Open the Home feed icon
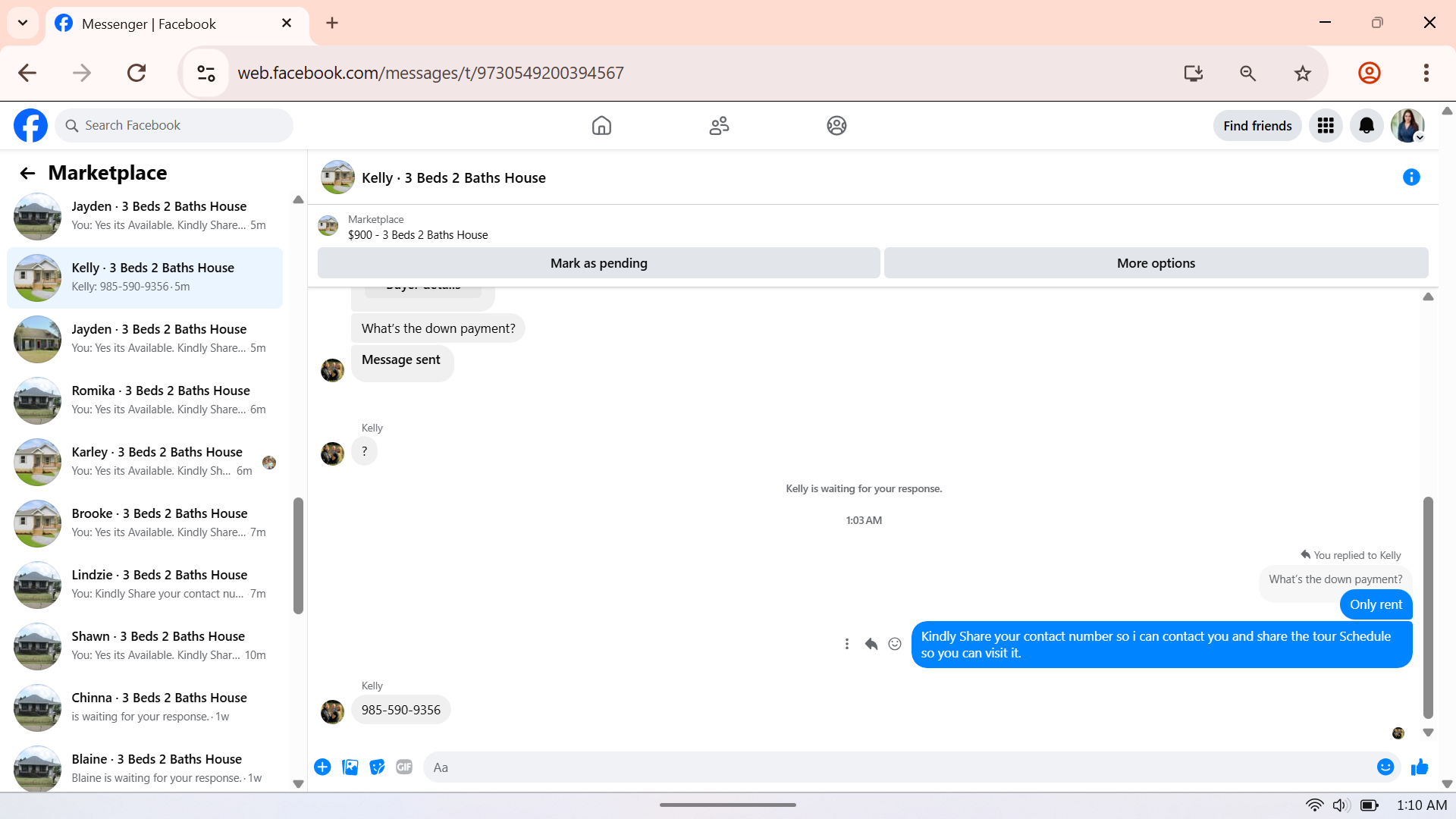1456x819 pixels. click(601, 125)
